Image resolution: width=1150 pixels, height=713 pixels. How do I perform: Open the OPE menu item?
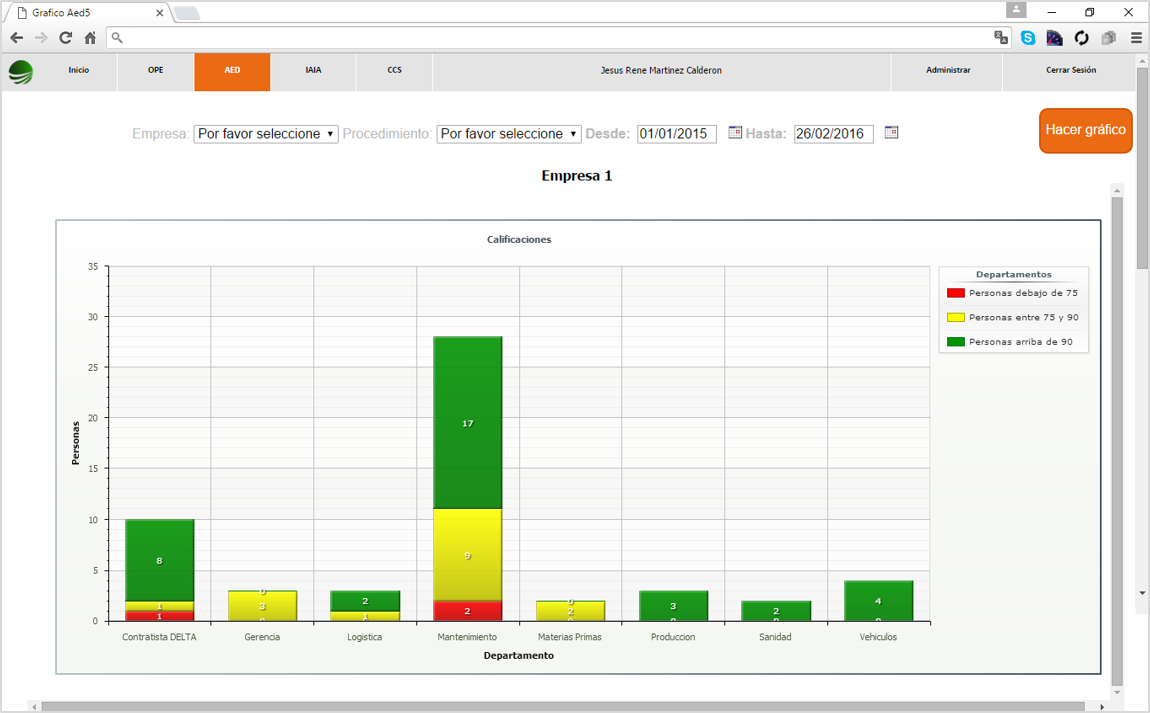coord(155,70)
